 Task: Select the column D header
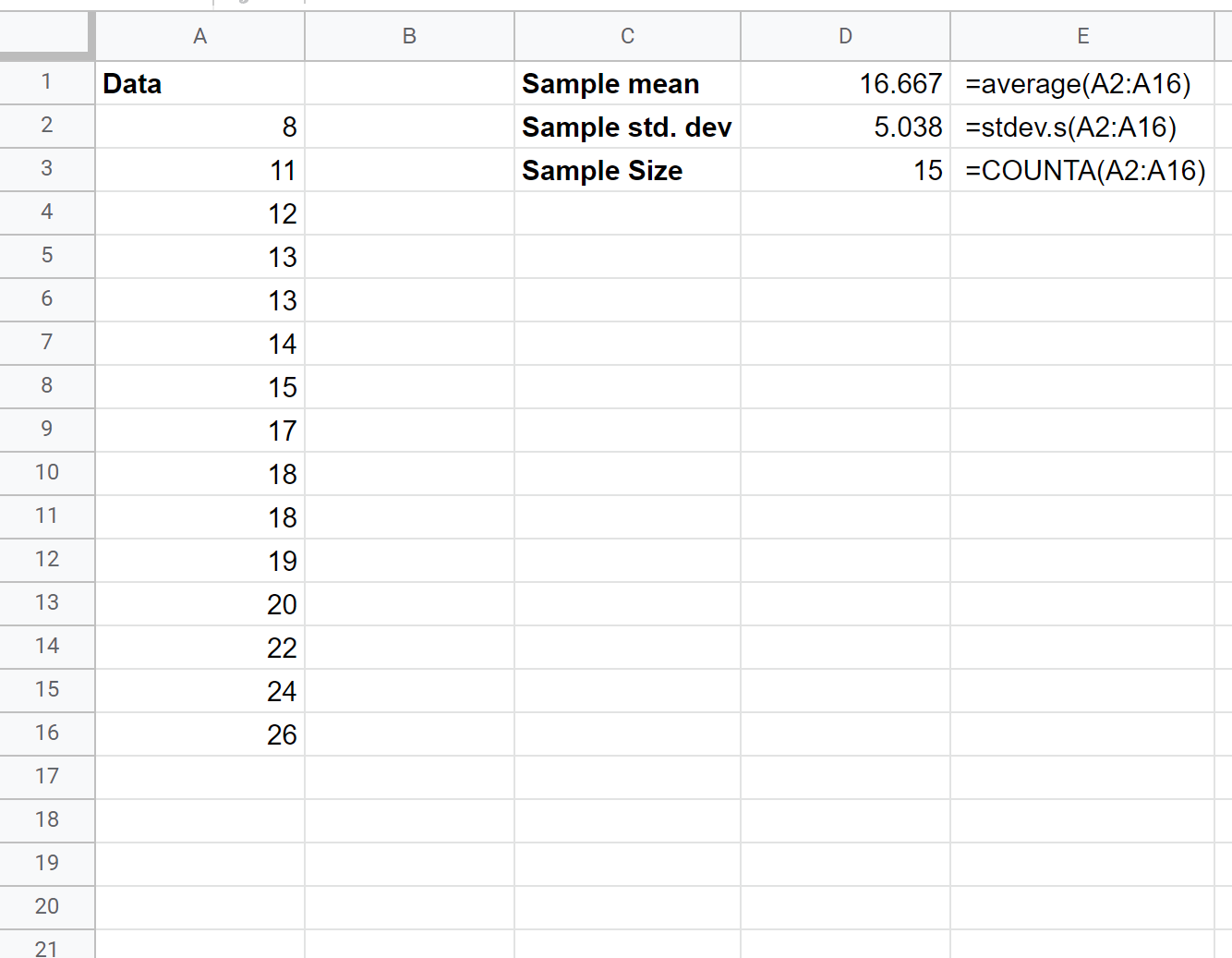[x=845, y=36]
